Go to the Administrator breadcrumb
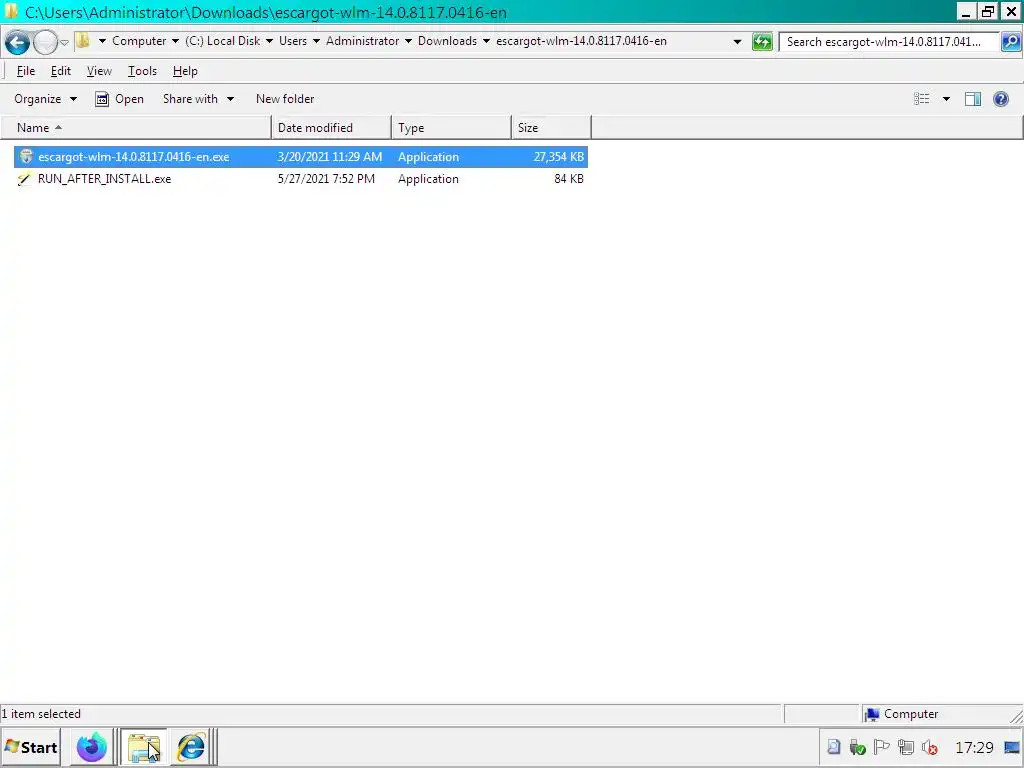 (362, 41)
